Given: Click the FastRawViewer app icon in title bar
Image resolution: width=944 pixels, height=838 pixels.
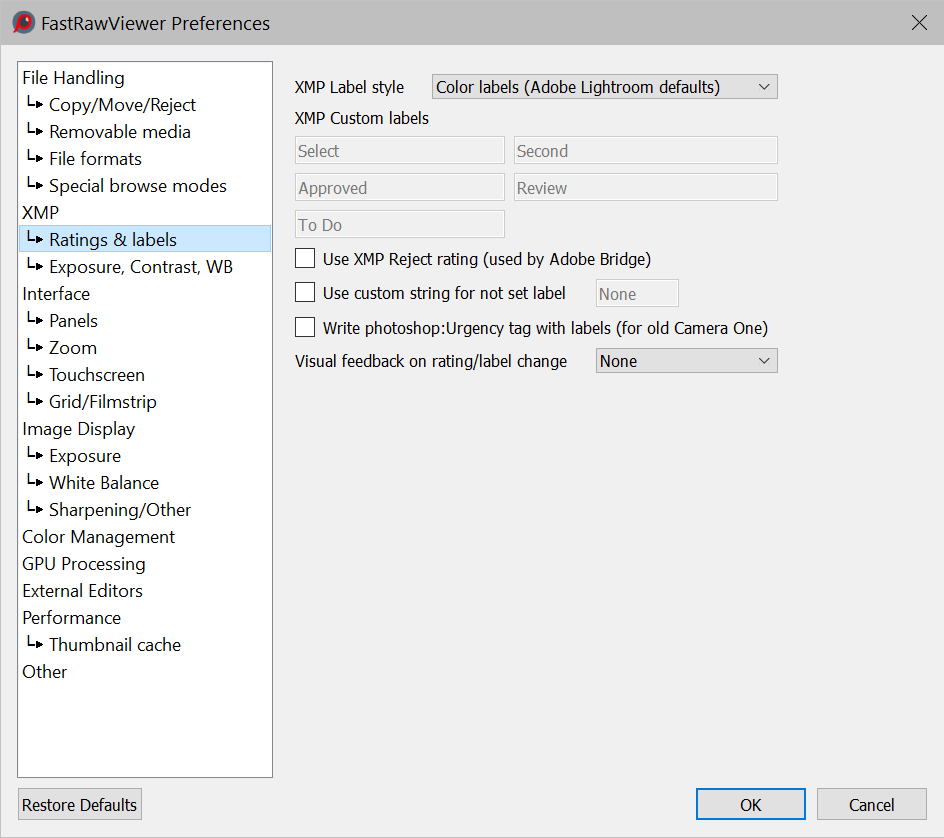Looking at the screenshot, I should coord(23,23).
